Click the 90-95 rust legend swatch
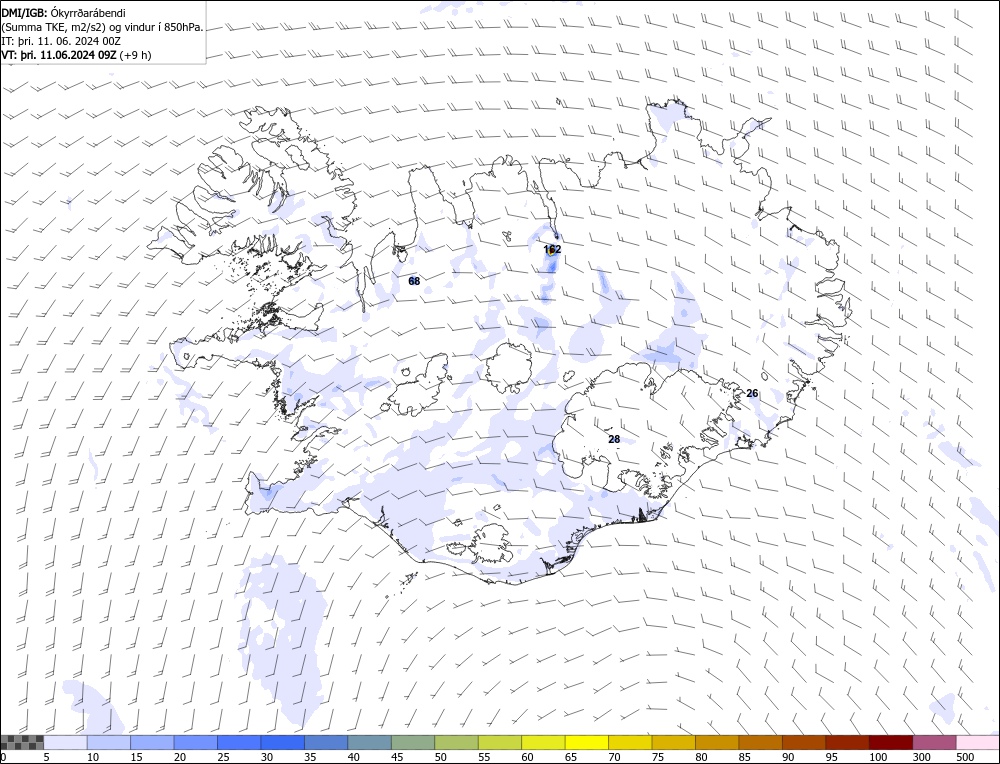Image resolution: width=1000 pixels, height=764 pixels. click(804, 742)
